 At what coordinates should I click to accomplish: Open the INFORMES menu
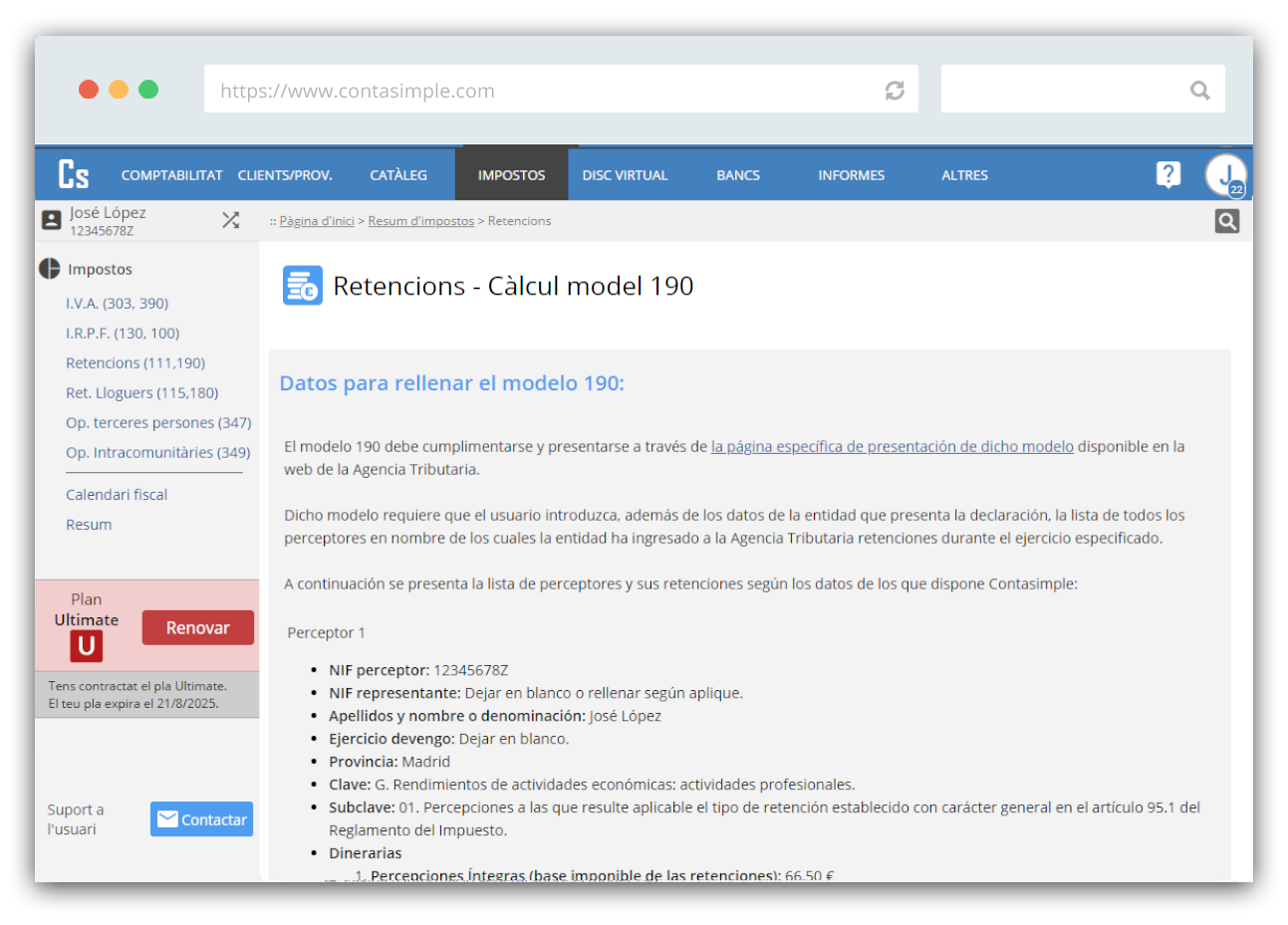(x=852, y=175)
